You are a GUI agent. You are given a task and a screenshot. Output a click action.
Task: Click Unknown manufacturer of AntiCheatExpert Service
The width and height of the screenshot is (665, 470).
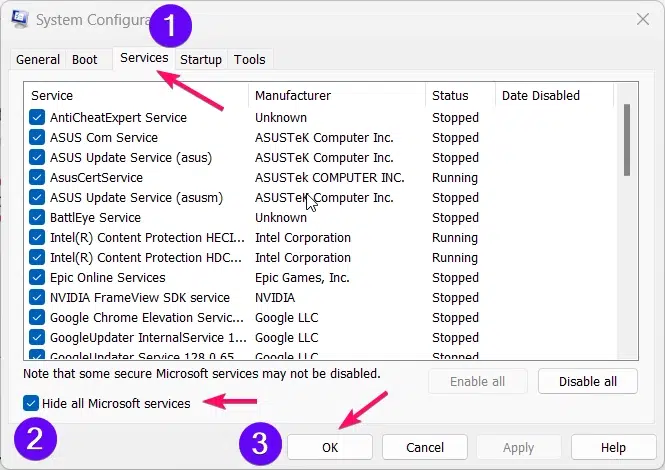pyautogui.click(x=281, y=118)
